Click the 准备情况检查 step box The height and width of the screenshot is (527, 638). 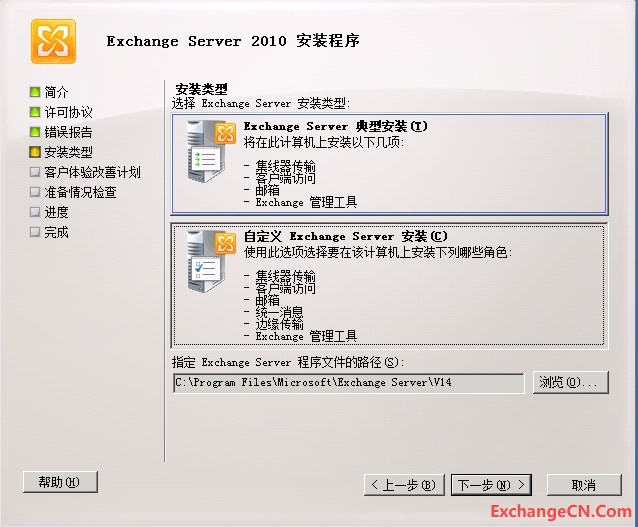35,192
